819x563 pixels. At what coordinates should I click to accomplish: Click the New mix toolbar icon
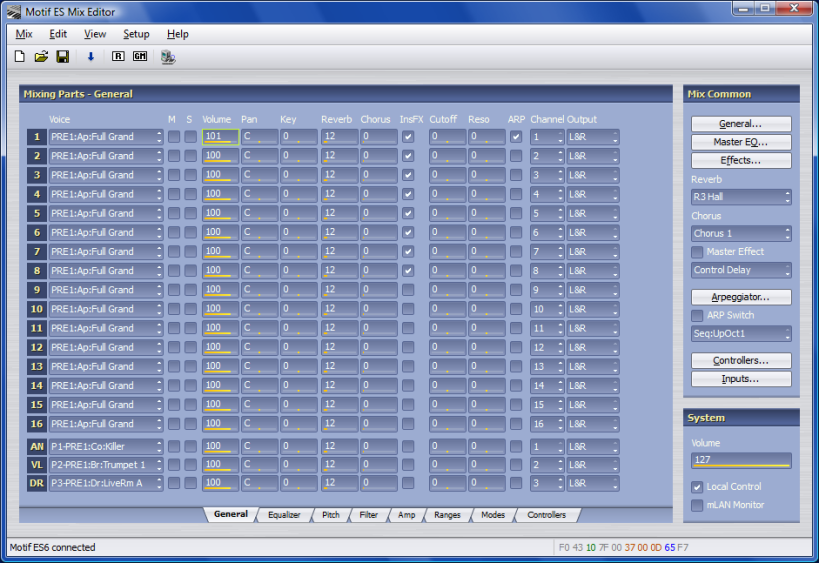pyautogui.click(x=20, y=57)
